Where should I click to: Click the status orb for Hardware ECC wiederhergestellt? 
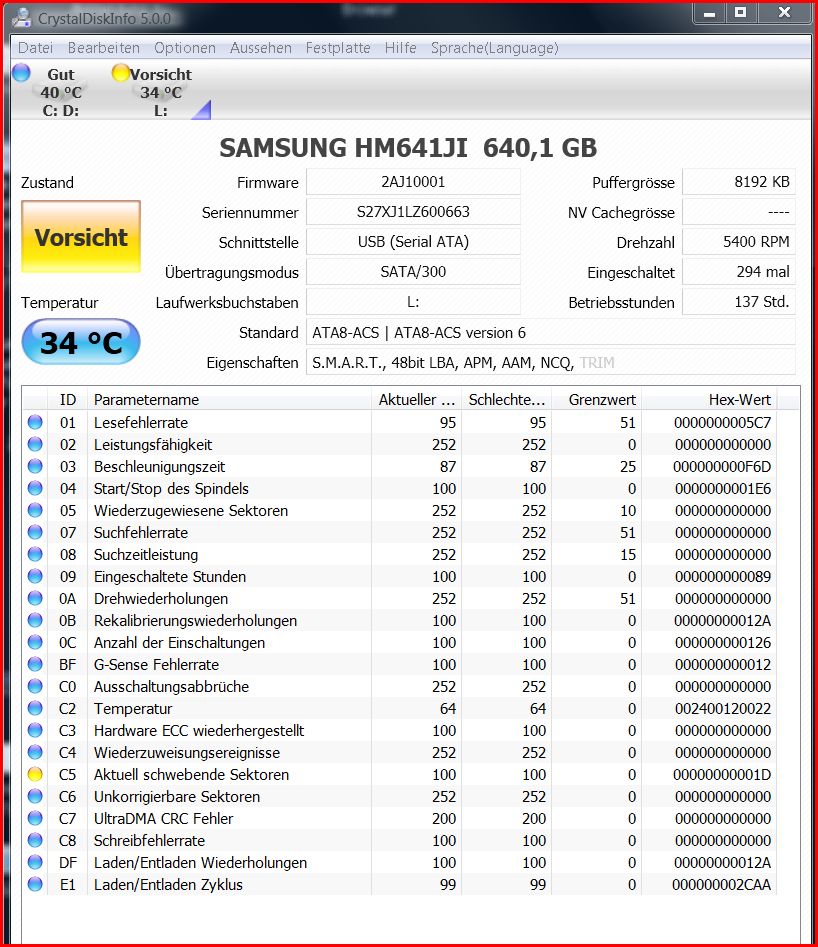tap(35, 730)
